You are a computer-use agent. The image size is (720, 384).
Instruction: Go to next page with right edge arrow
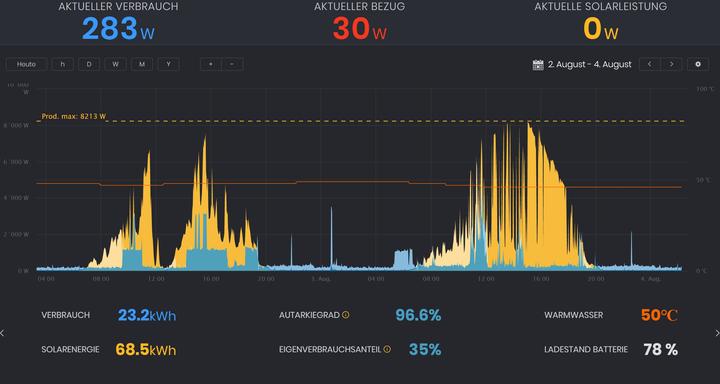(717, 333)
